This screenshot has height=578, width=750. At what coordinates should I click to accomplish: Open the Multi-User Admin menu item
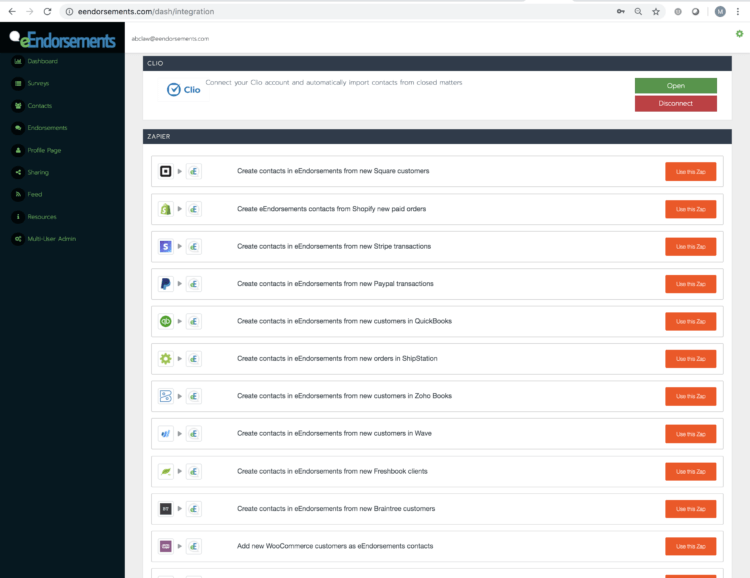point(52,239)
